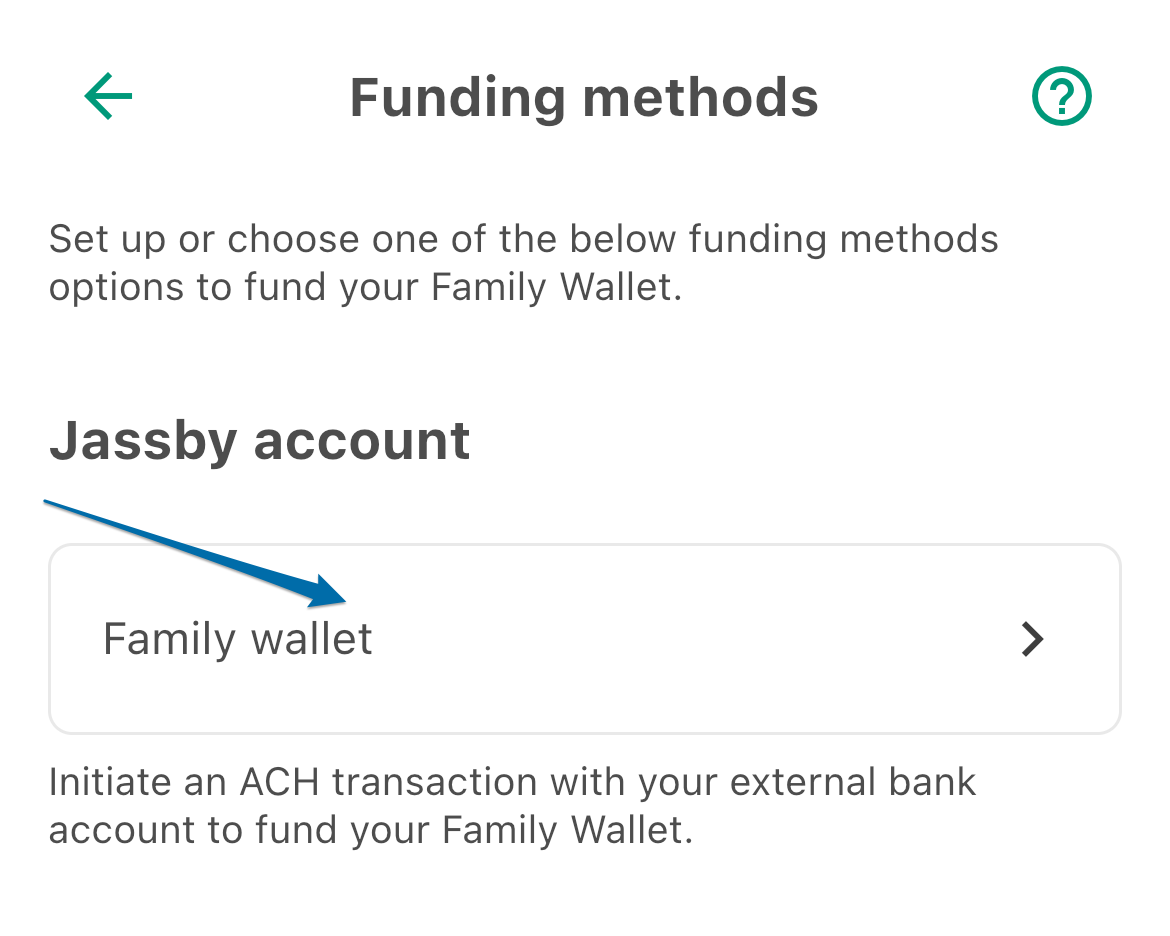Click "external bank" in the ACH note
This screenshot has height=936, width=1170.
tap(853, 782)
